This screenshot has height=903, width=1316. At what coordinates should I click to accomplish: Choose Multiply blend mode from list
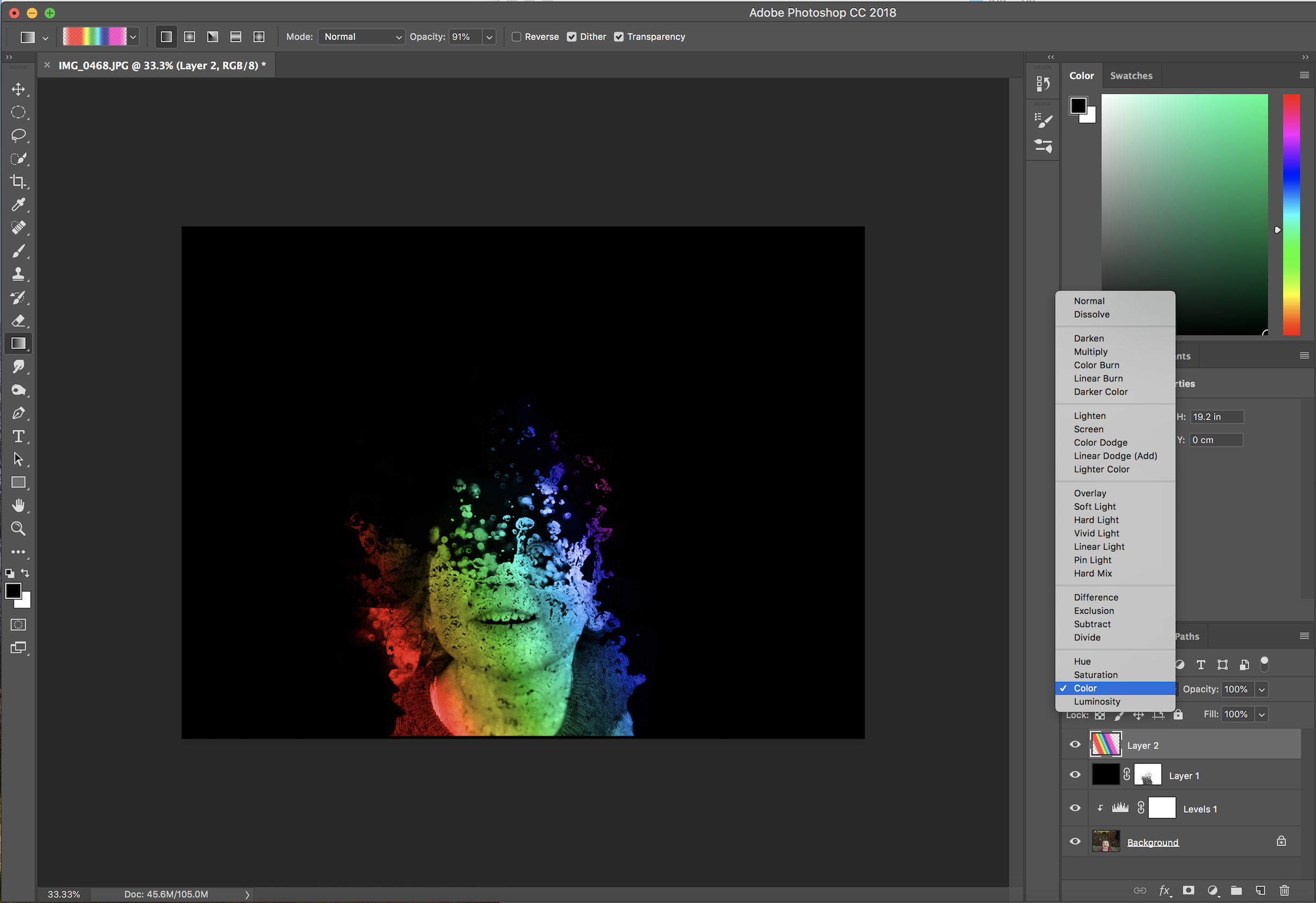(x=1091, y=352)
